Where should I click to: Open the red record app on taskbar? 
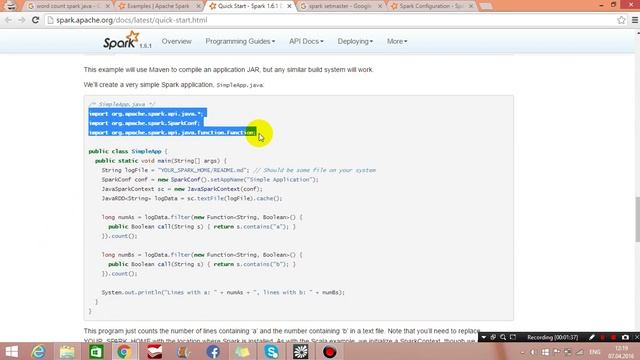[x=329, y=351]
